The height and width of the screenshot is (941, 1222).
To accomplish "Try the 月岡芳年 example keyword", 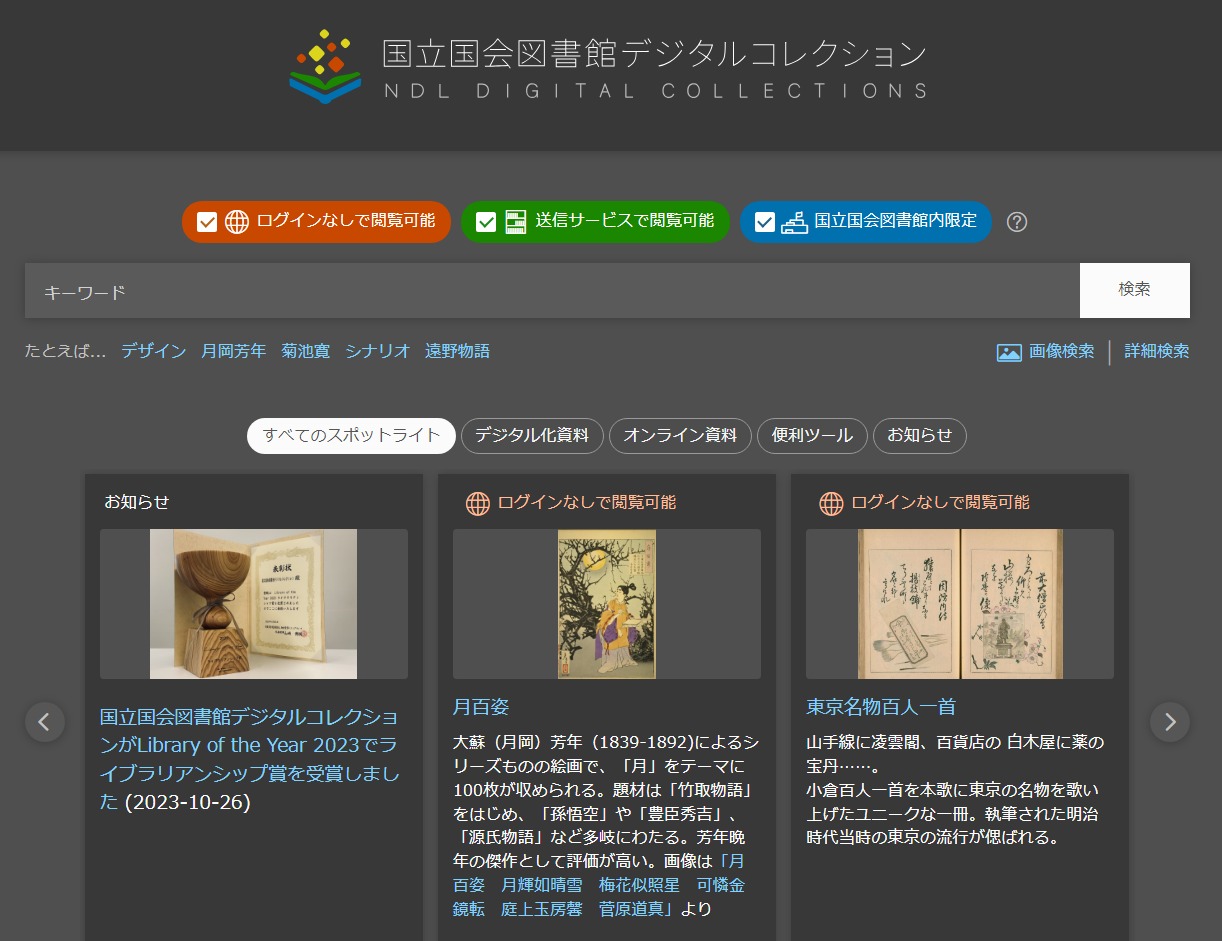I will tap(234, 351).
